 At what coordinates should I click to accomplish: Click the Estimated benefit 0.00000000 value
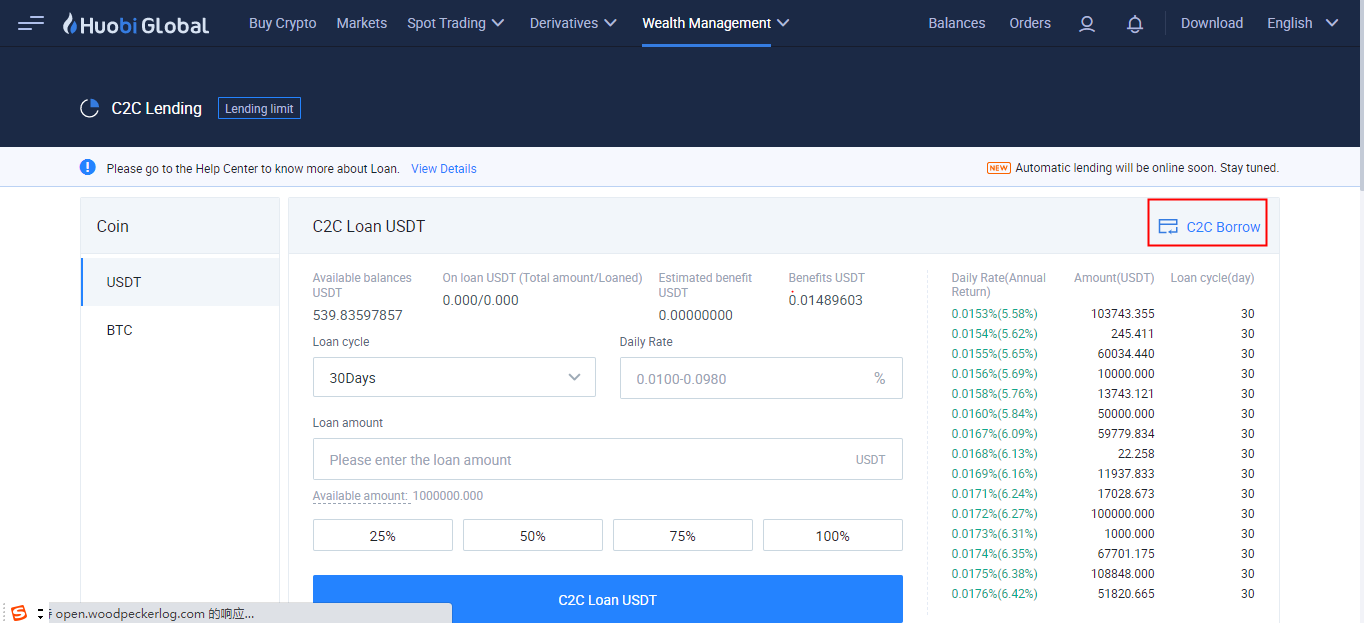[696, 315]
